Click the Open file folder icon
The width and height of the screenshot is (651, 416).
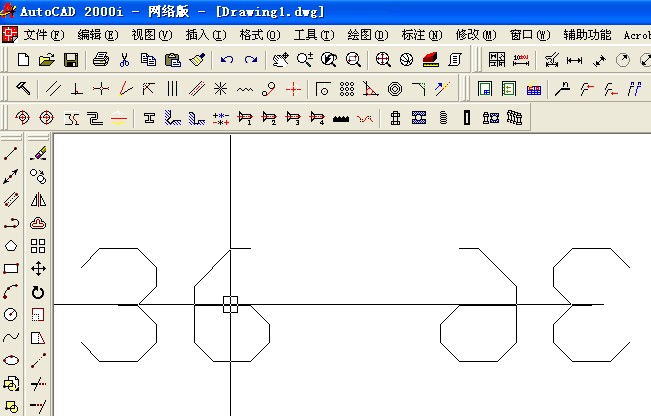(x=47, y=60)
